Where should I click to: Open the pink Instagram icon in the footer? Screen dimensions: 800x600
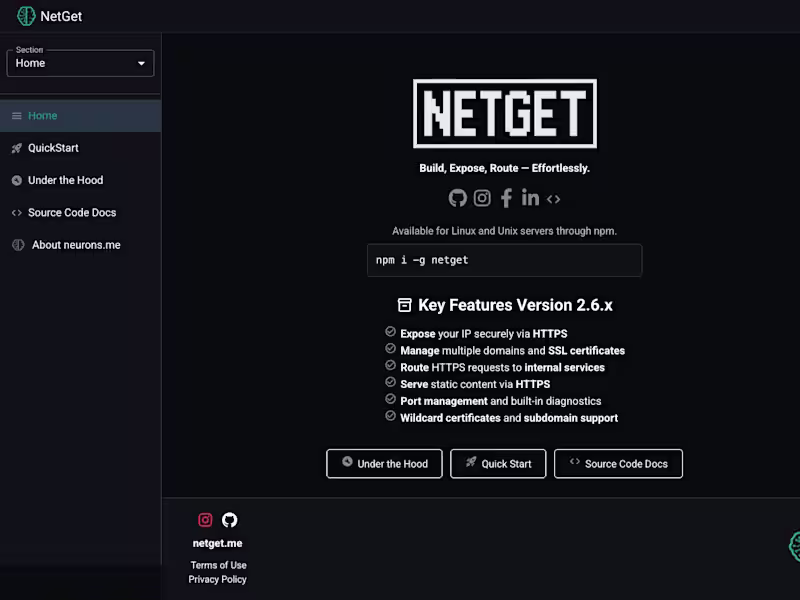pos(204,520)
